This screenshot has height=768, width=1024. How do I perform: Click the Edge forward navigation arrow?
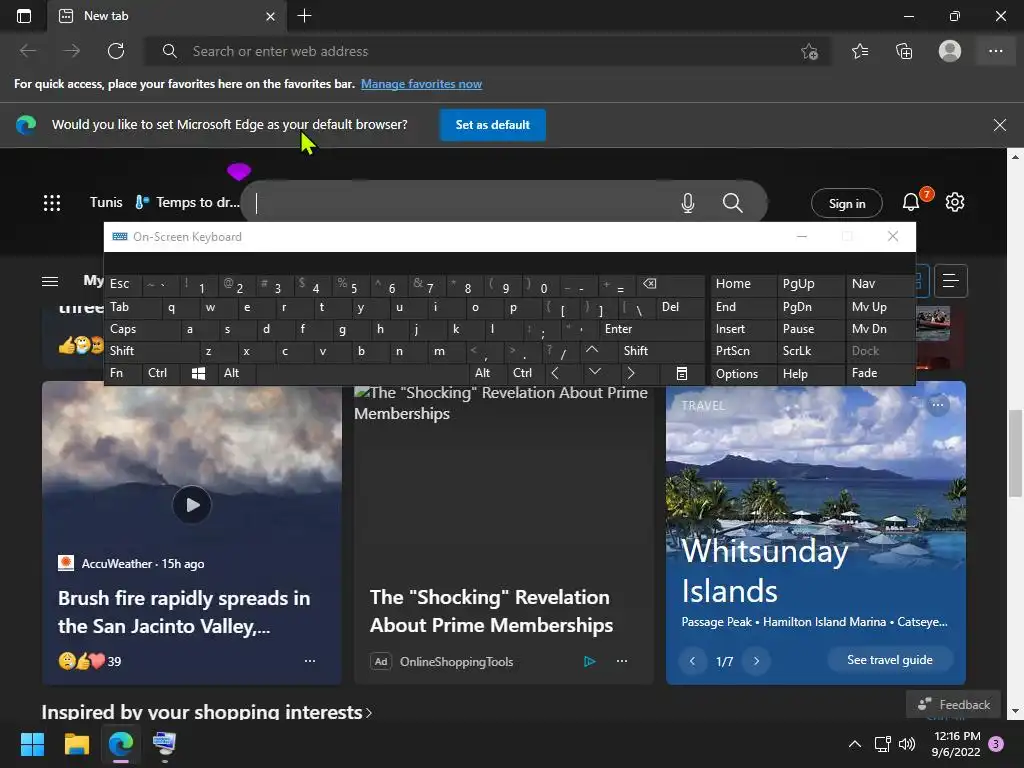[72, 51]
